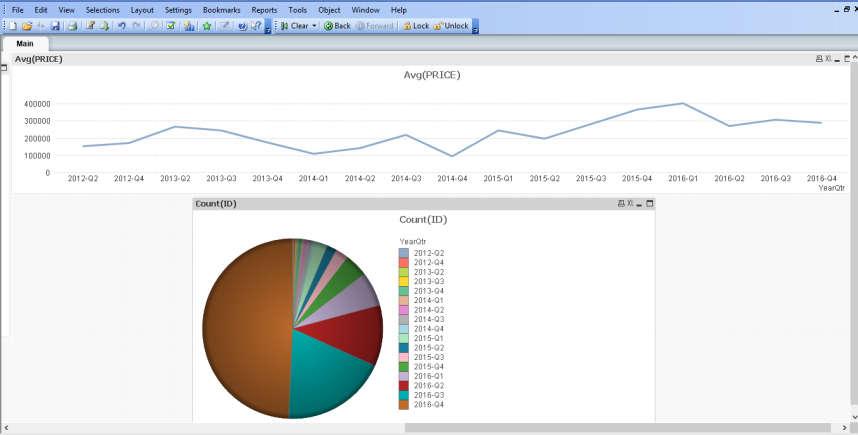The height and width of the screenshot is (435, 858).
Task: Click the 2015-Q1 legend label
Action: coord(429,338)
